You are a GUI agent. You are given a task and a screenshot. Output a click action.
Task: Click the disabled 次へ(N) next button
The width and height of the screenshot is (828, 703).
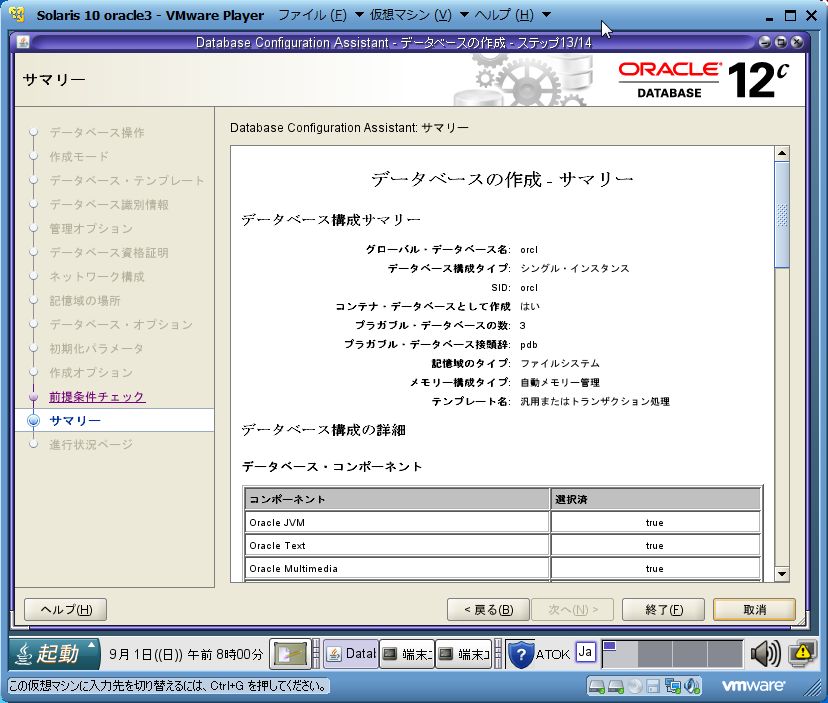[x=572, y=610]
